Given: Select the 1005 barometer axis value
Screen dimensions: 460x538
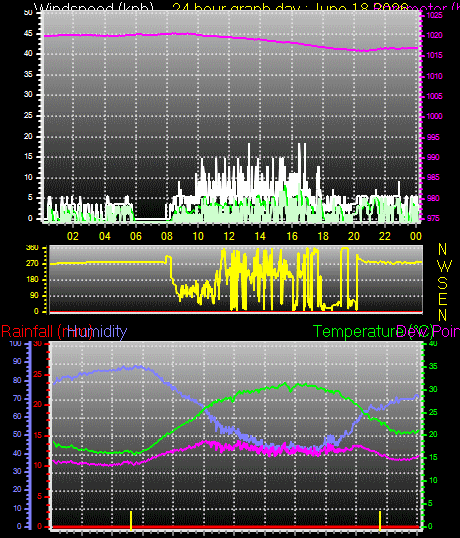Looking at the screenshot, I should point(434,96).
